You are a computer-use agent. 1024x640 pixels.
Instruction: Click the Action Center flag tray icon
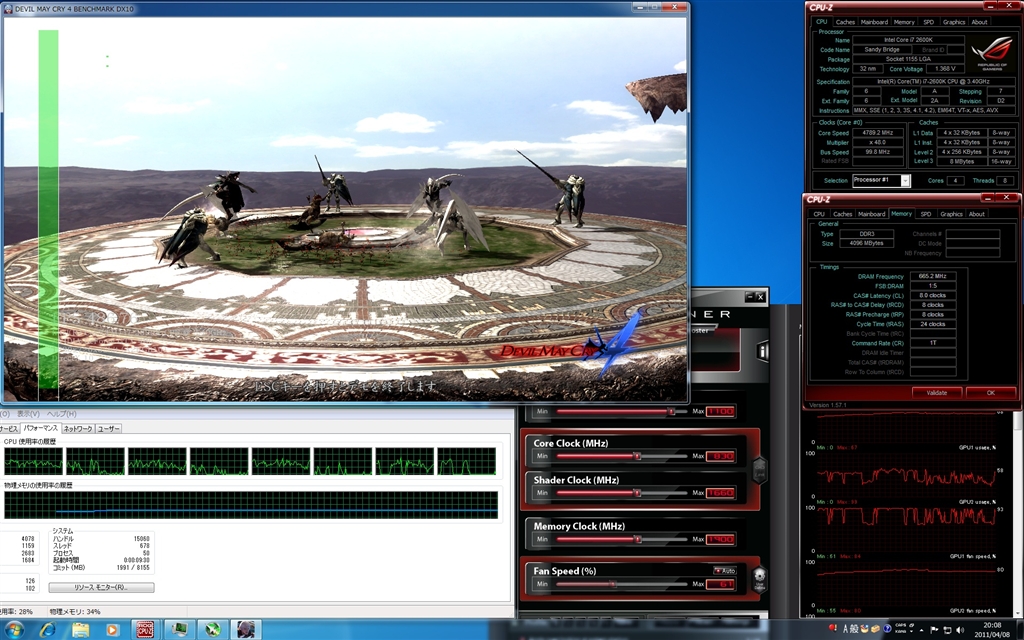[x=934, y=630]
